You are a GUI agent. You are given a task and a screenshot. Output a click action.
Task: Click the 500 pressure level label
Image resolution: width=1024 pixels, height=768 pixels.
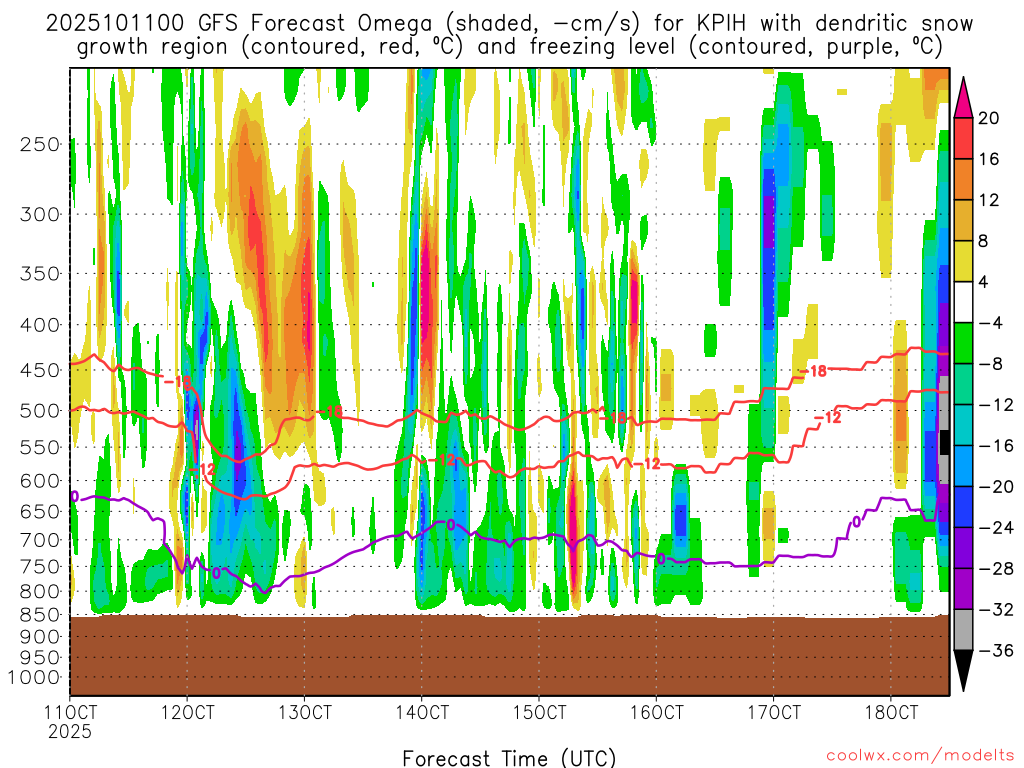[x=40, y=411]
